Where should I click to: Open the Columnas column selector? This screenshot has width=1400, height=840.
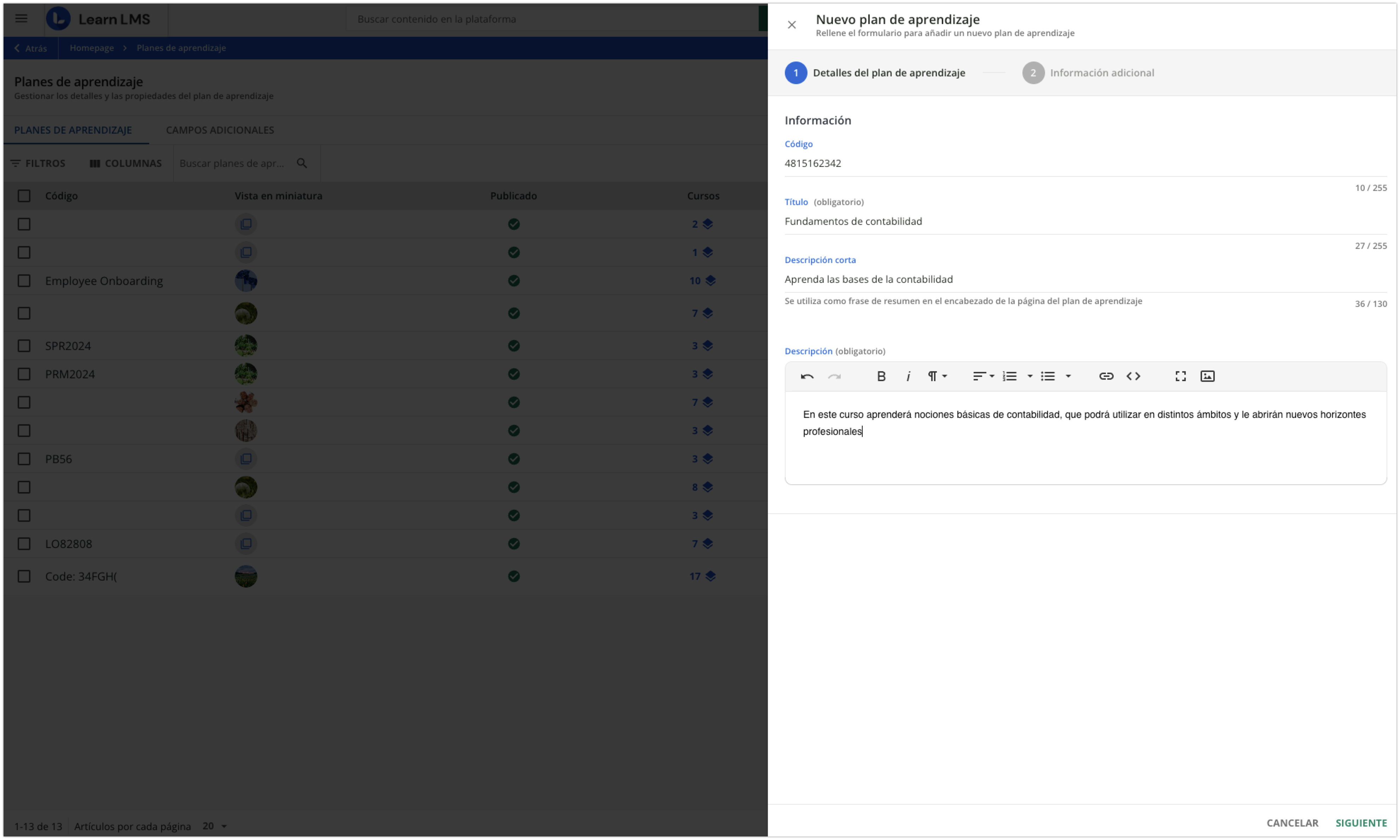pyautogui.click(x=126, y=164)
